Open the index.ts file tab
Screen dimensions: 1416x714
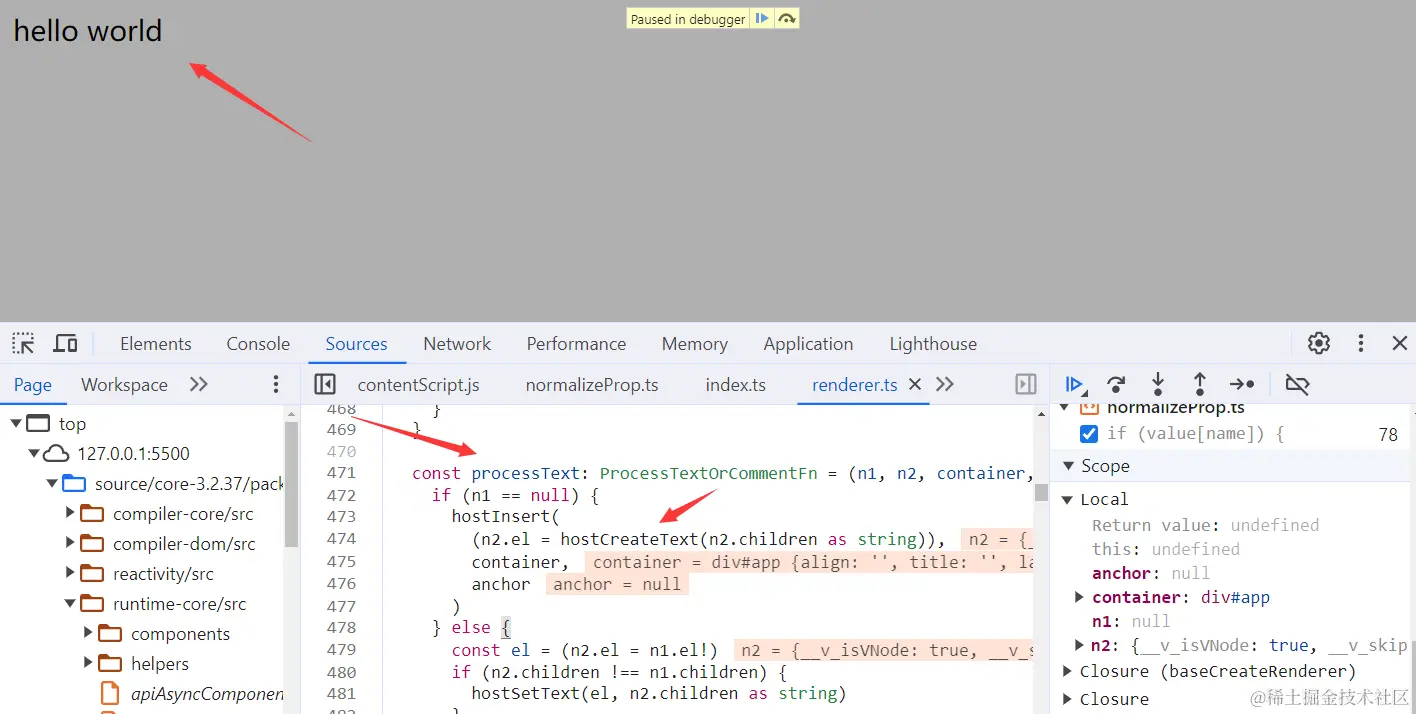tap(735, 384)
